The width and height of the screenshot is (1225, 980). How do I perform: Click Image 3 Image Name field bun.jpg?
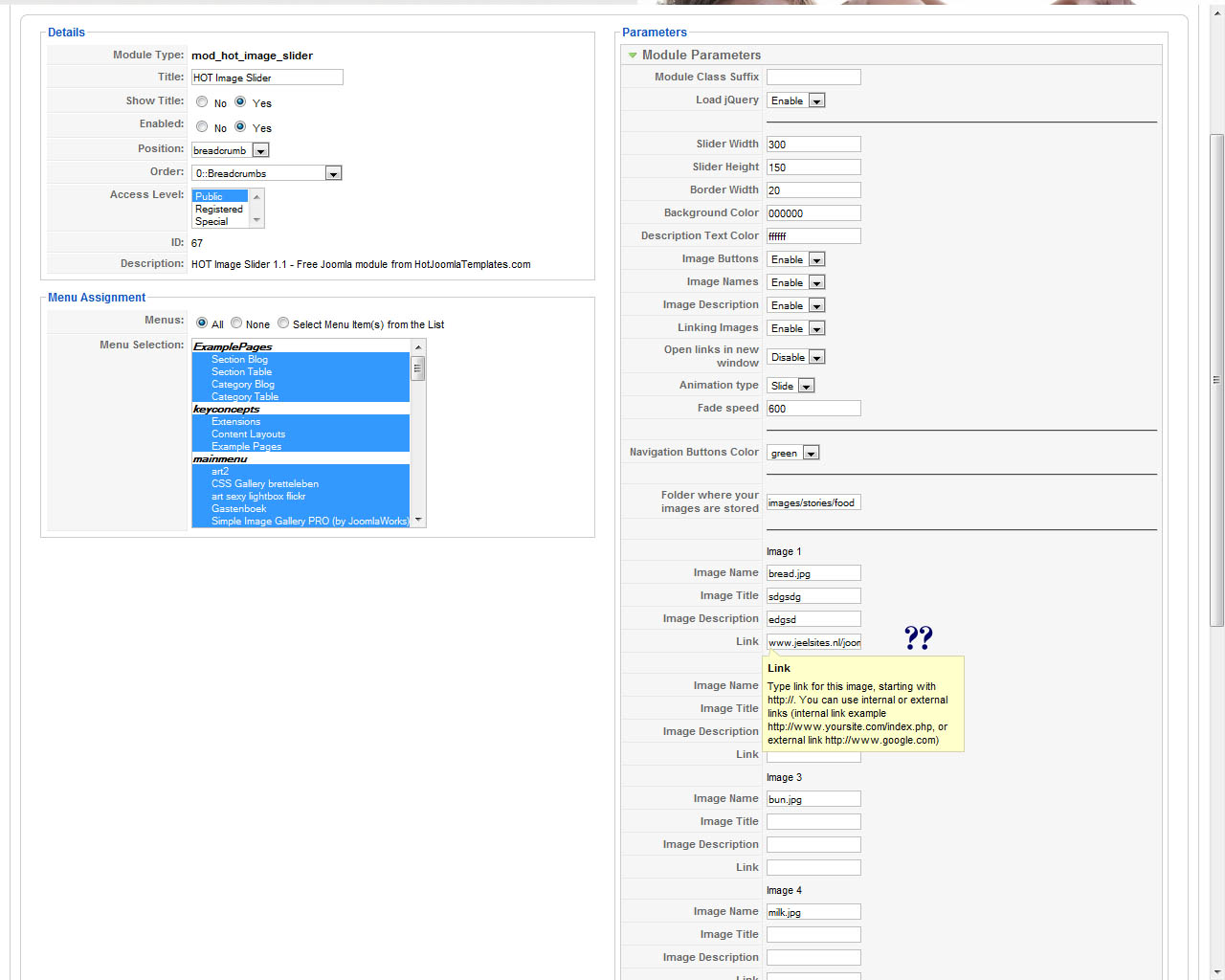813,798
